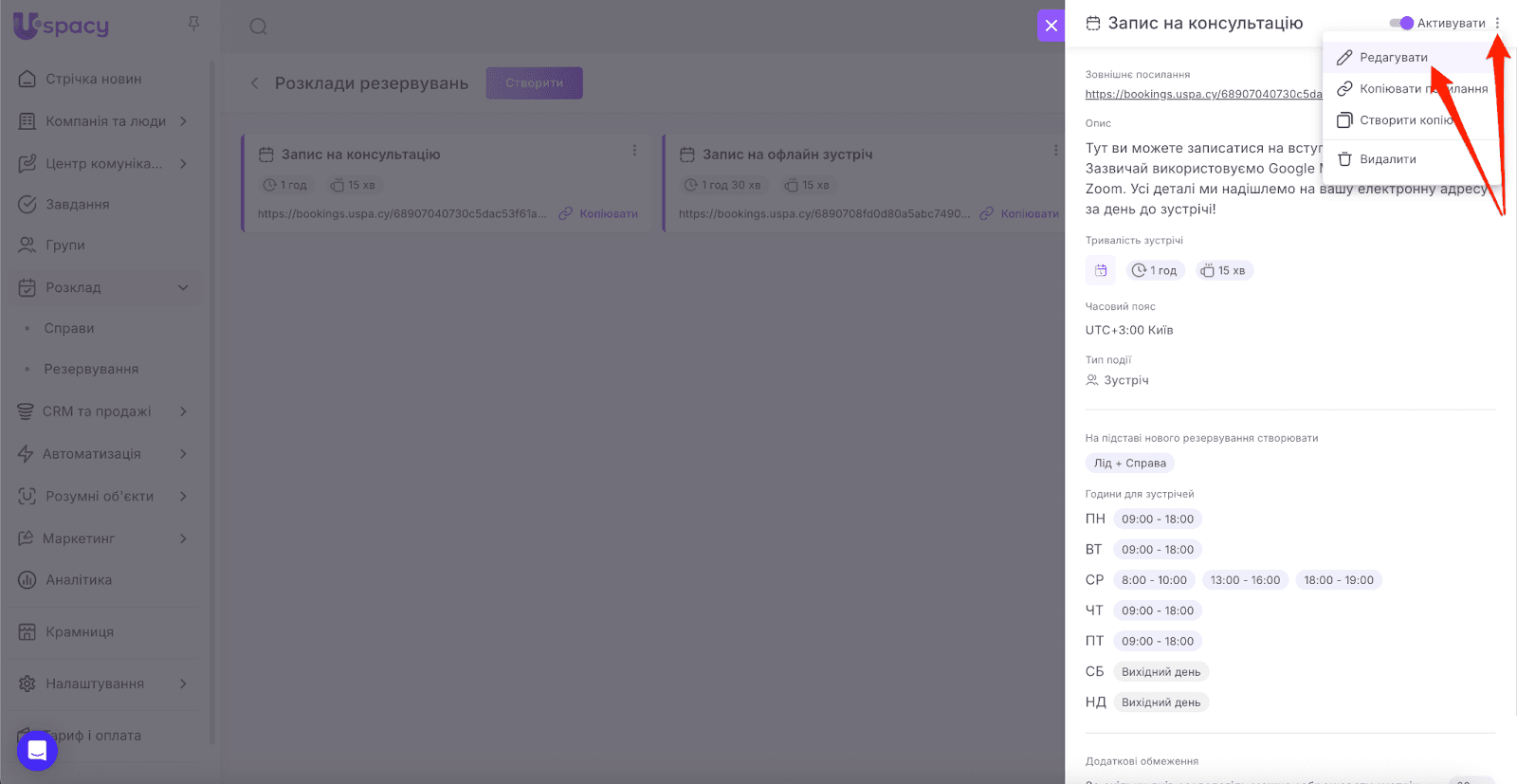Copy link of Запис на офлайн зустріч card
The image size is (1517, 784).
[1019, 214]
